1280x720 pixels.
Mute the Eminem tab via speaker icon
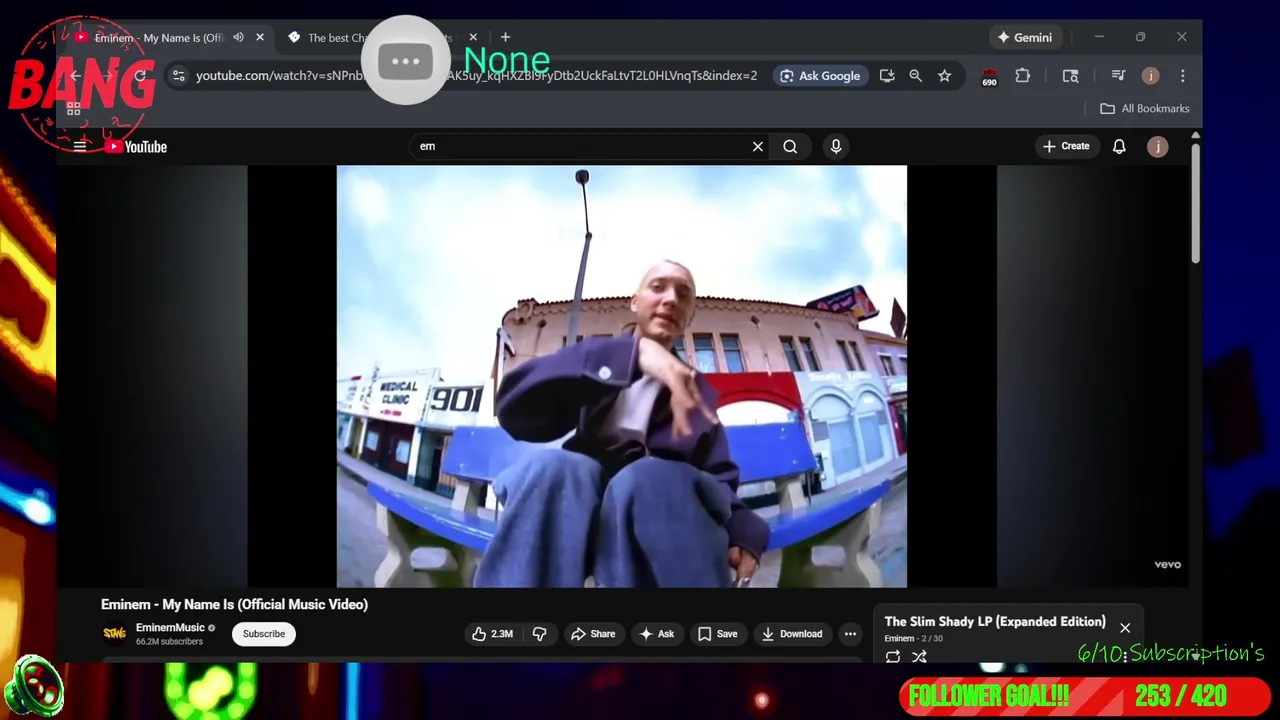pos(238,38)
